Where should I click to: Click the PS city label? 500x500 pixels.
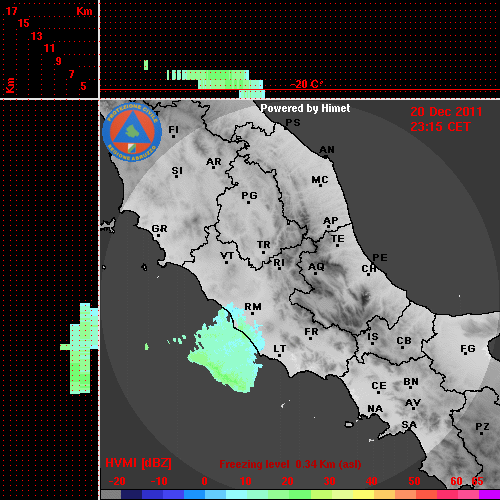click(x=293, y=123)
